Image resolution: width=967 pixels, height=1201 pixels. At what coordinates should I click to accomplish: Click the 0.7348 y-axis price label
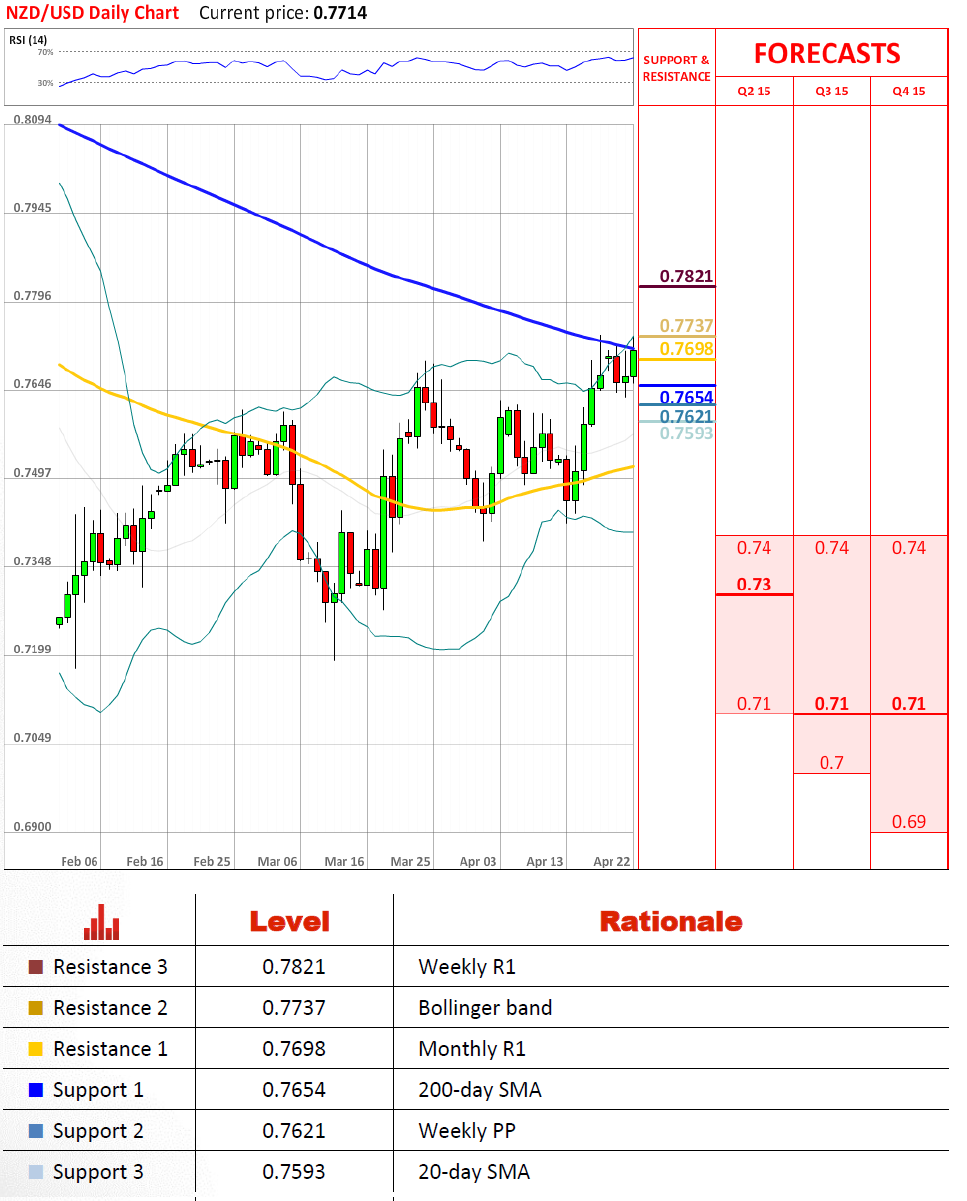pos(32,562)
